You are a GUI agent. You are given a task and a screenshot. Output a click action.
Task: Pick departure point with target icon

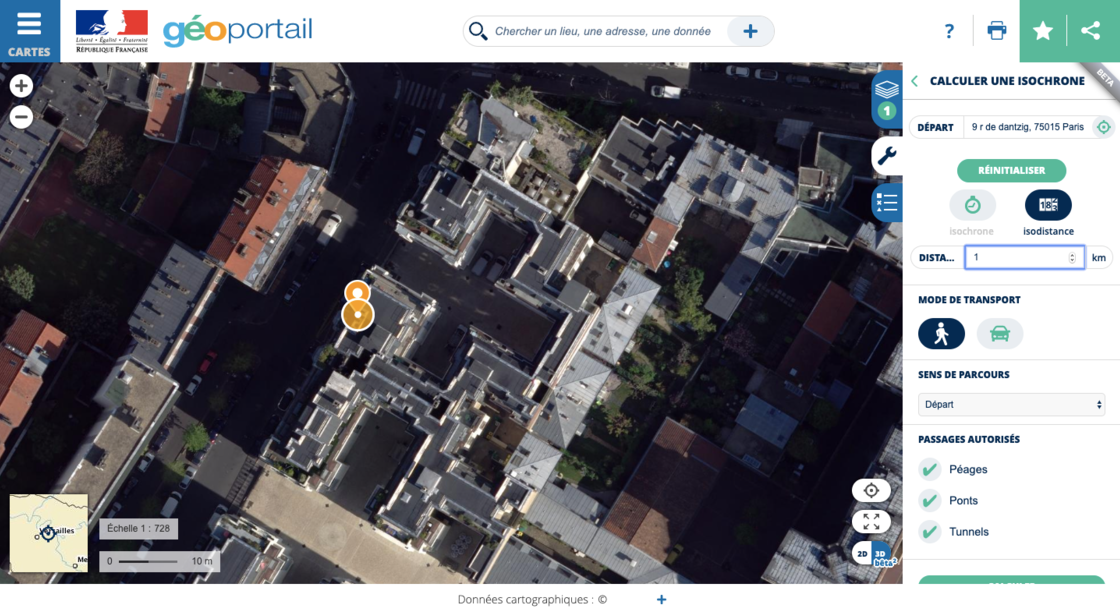(x=1104, y=127)
